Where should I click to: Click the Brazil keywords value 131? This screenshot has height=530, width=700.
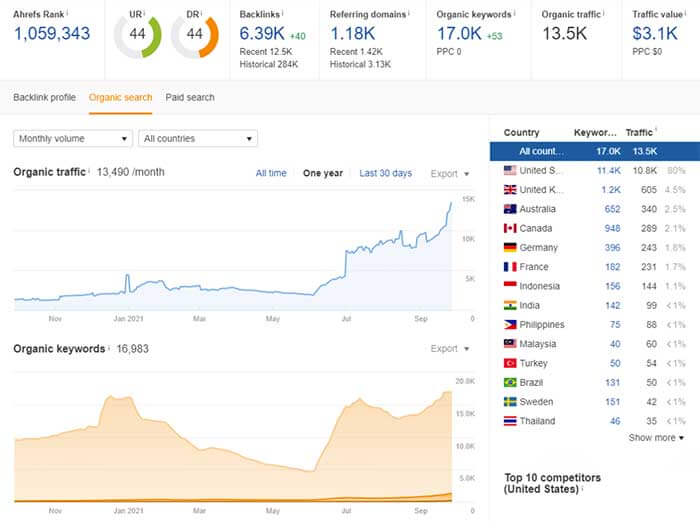612,382
